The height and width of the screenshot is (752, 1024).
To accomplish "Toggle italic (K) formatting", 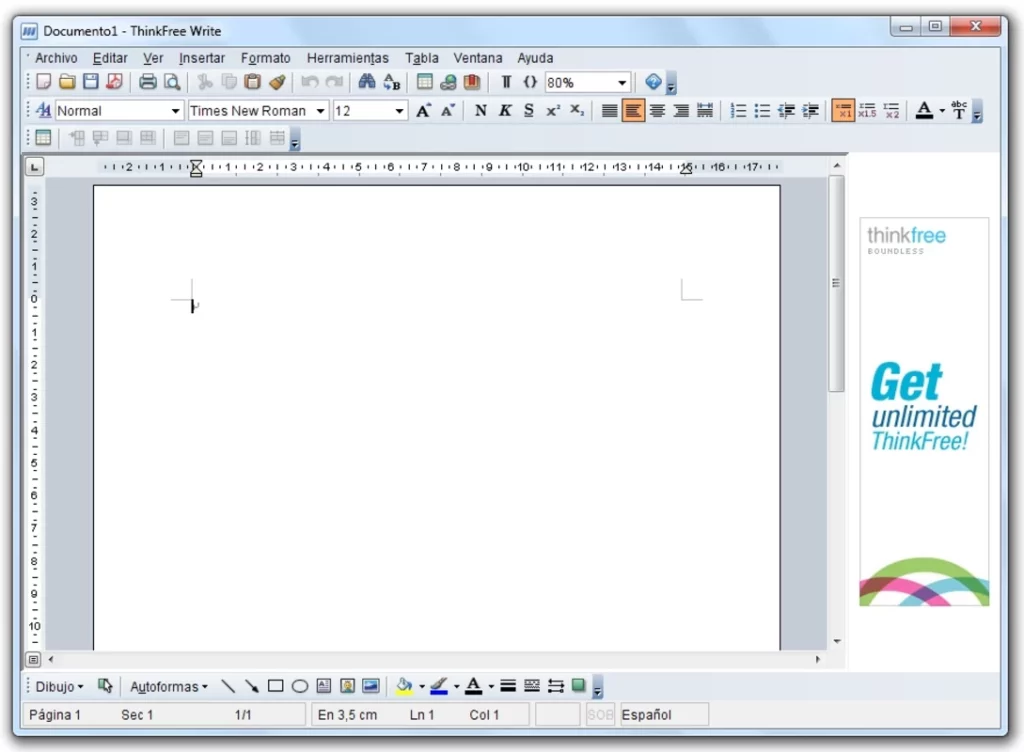I will [x=505, y=111].
